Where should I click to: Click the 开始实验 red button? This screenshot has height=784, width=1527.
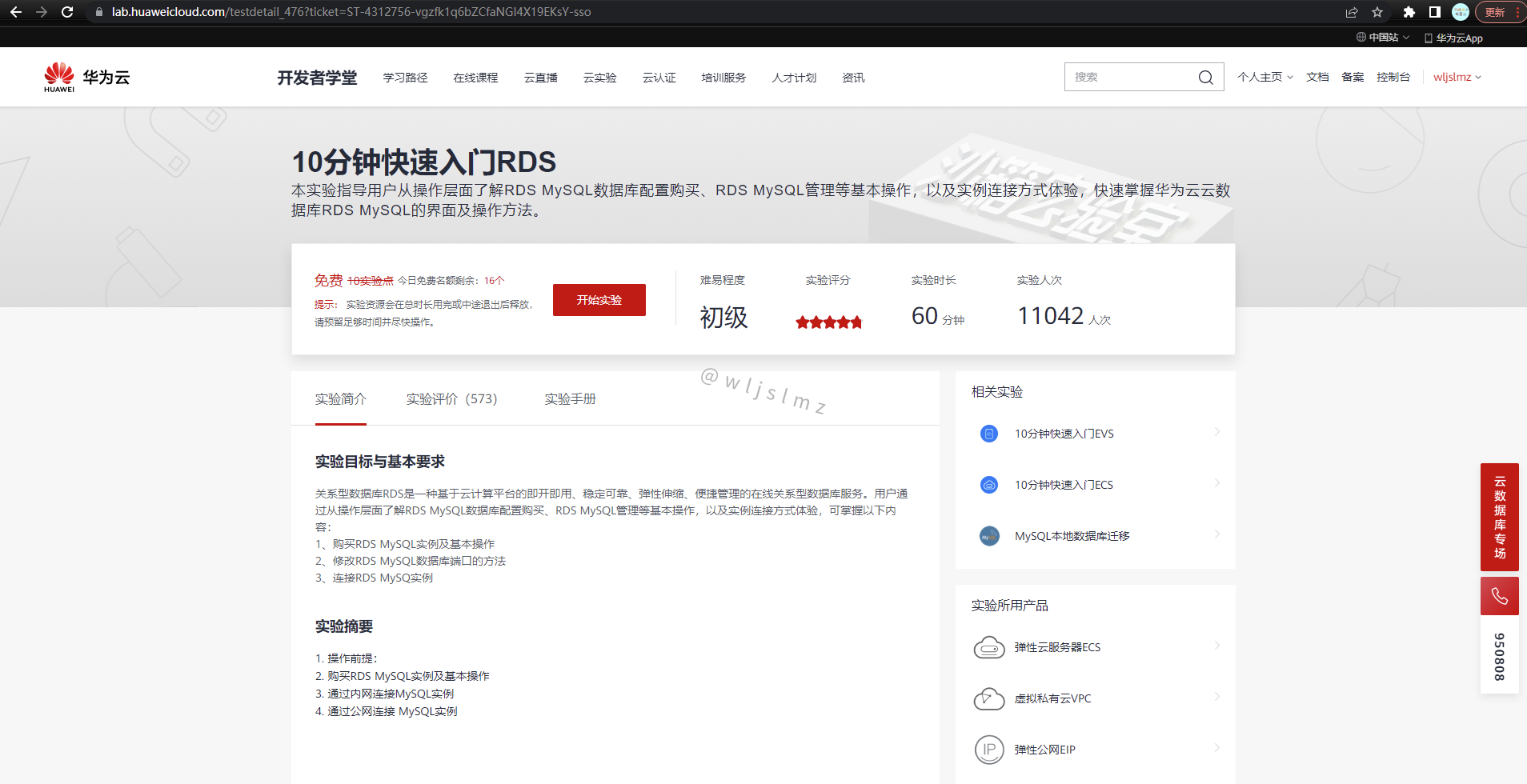(x=599, y=300)
